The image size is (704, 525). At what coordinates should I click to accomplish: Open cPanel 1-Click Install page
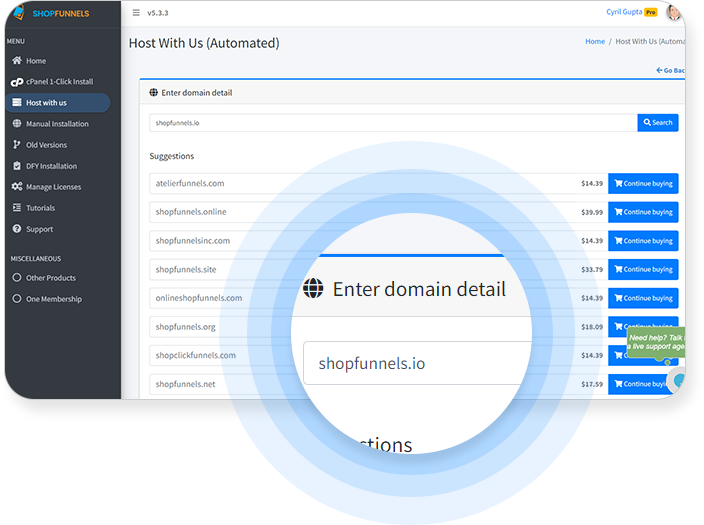click(58, 82)
